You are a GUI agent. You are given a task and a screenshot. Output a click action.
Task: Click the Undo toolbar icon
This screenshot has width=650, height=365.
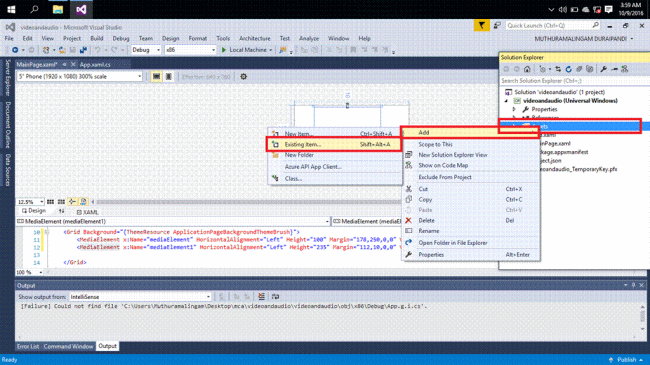coord(97,50)
